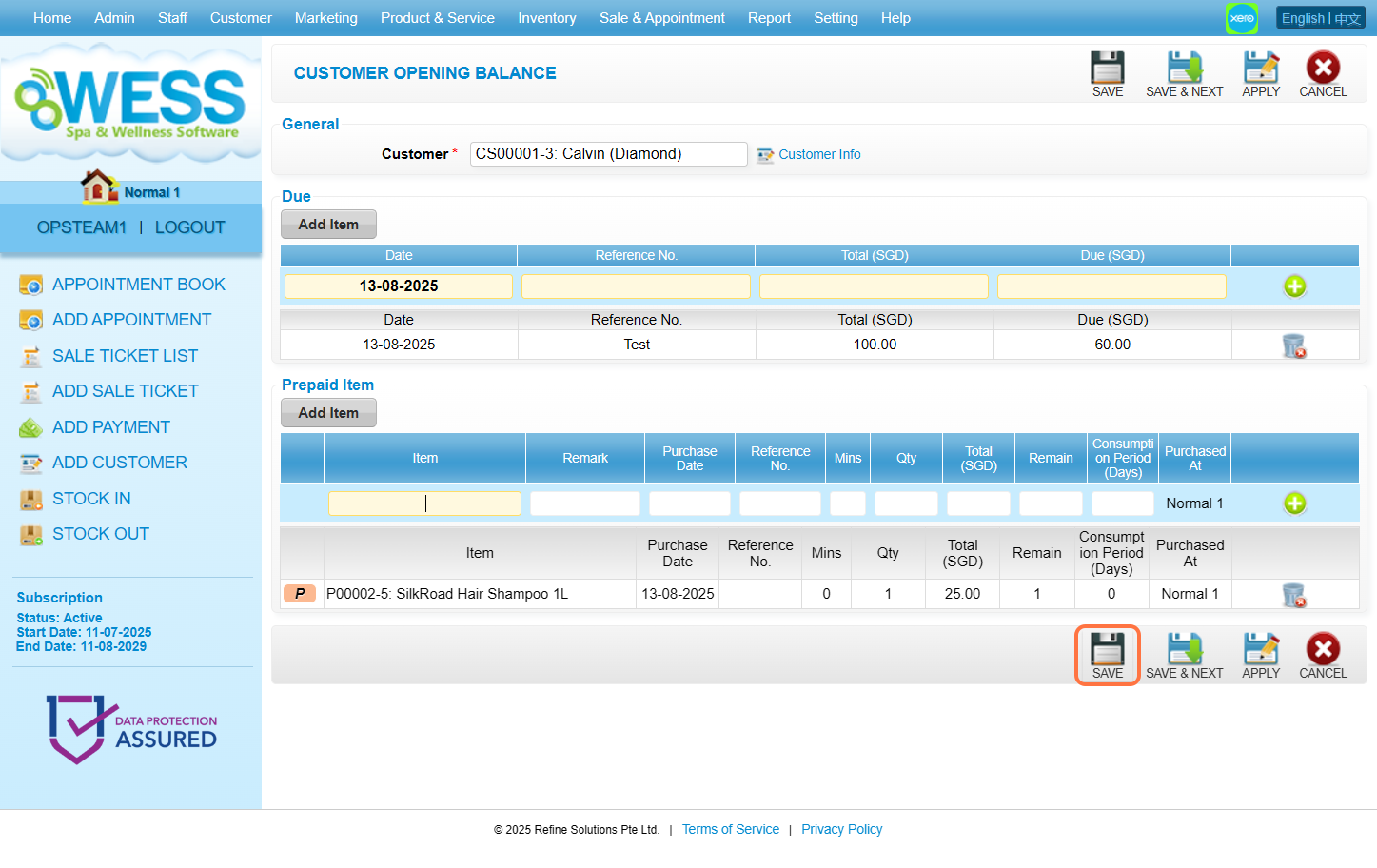Click the Xero integration icon
Screen dimensions: 1377x868
1241,18
